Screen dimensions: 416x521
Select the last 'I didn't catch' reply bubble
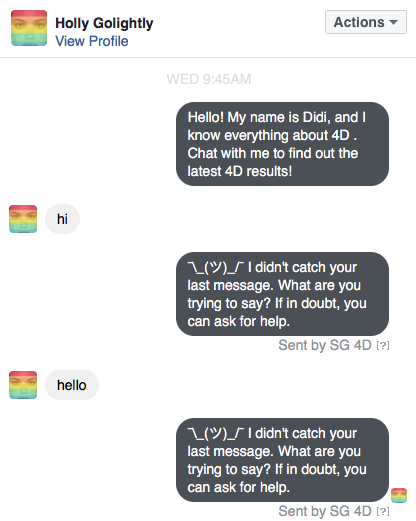click(282, 460)
